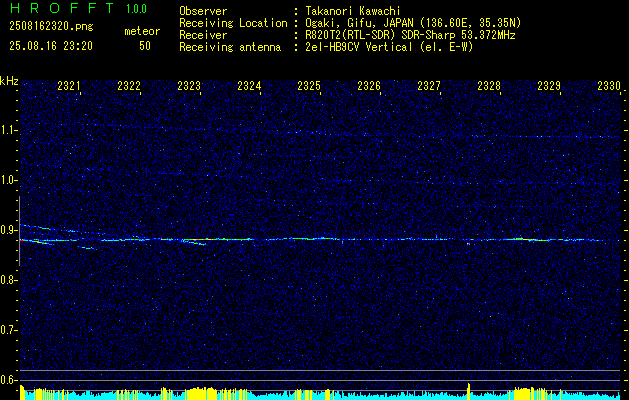
Task: Select the 1.0.0 version number
Action: 136,9
